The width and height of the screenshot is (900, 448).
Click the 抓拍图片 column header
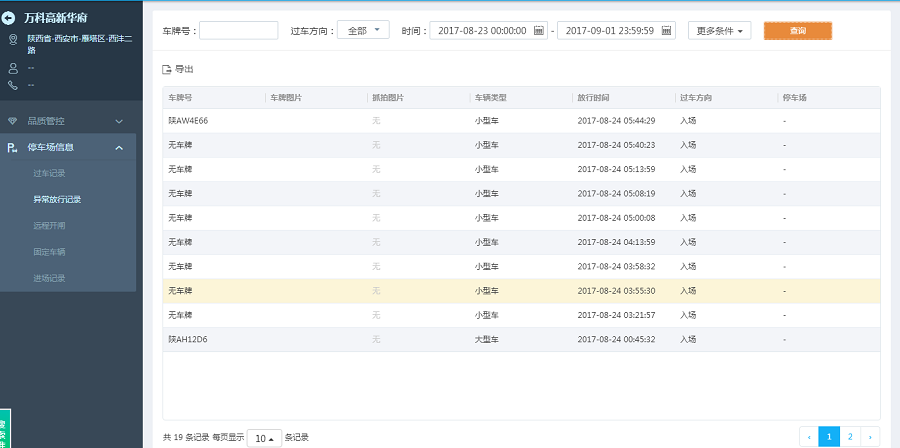coord(388,98)
